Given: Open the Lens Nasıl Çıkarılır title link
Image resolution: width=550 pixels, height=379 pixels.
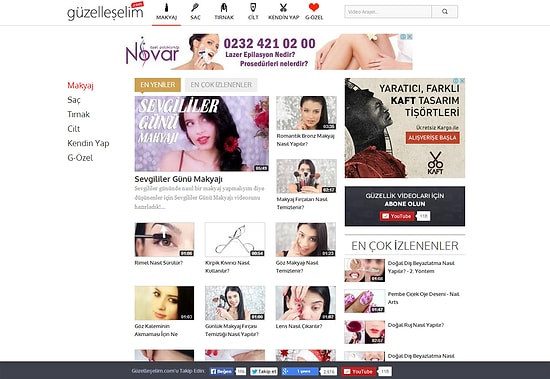Looking at the screenshot, I should coord(299,326).
